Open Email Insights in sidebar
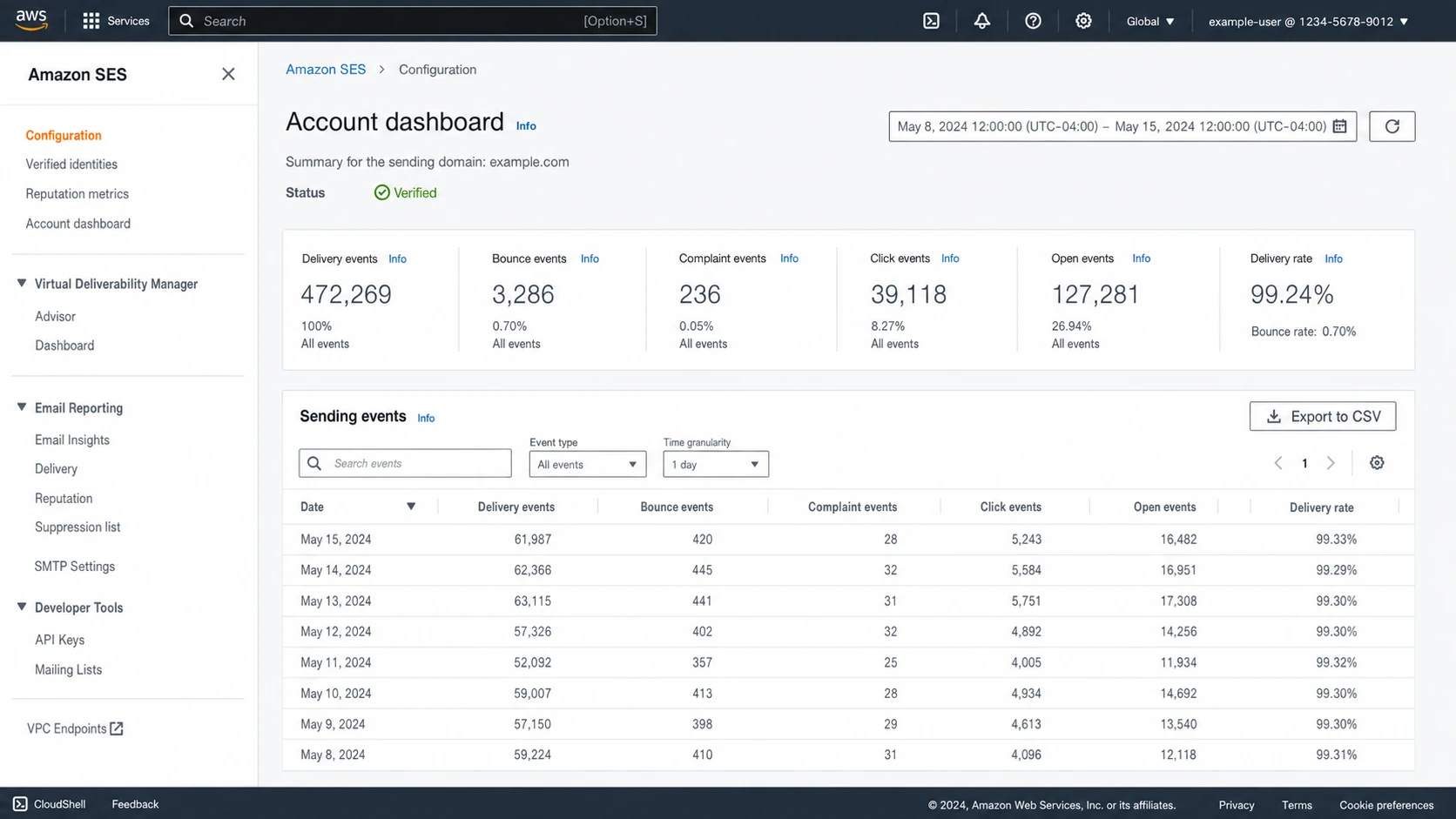 point(72,440)
